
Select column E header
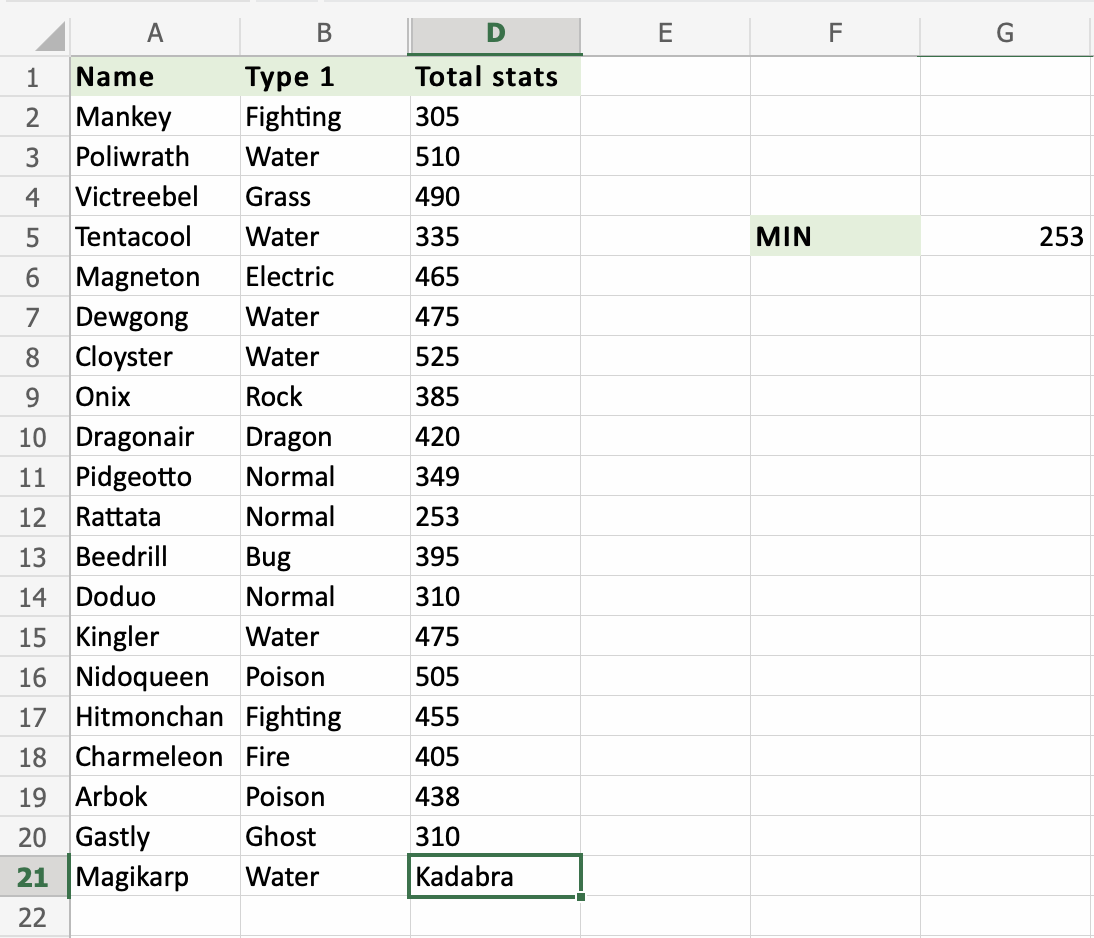(x=665, y=34)
